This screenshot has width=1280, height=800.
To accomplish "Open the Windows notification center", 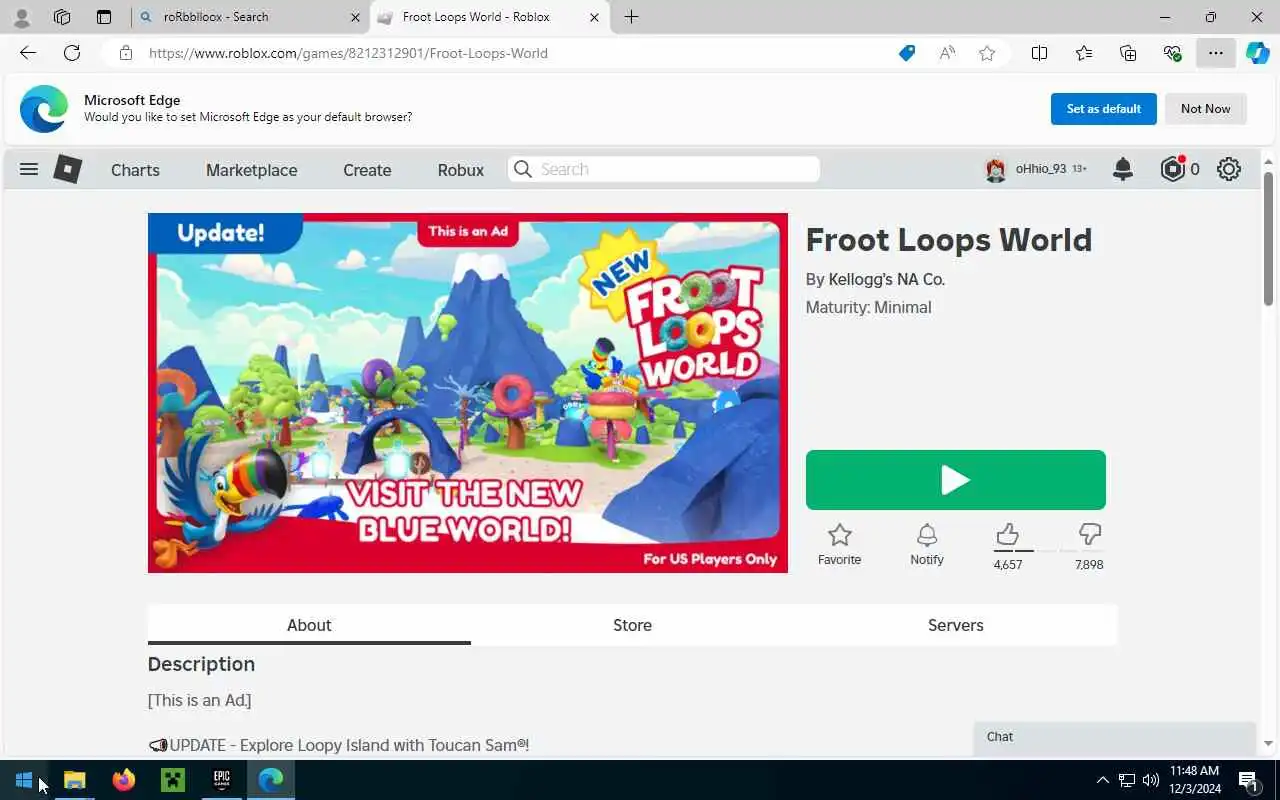I will point(1248,780).
